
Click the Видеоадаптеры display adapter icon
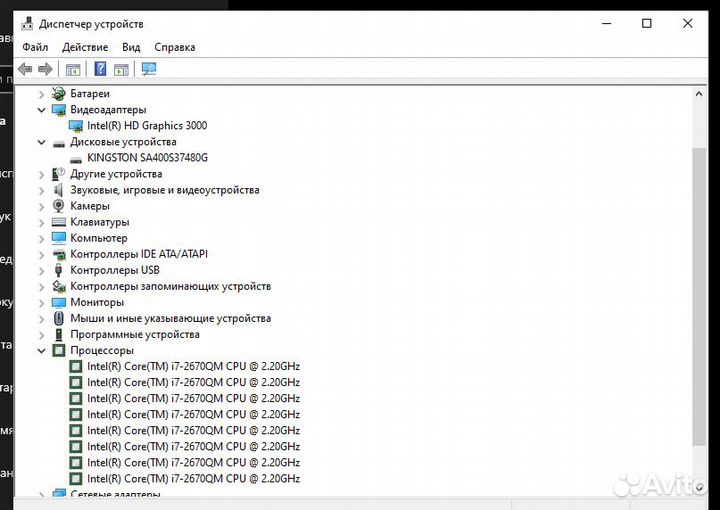click(59, 110)
